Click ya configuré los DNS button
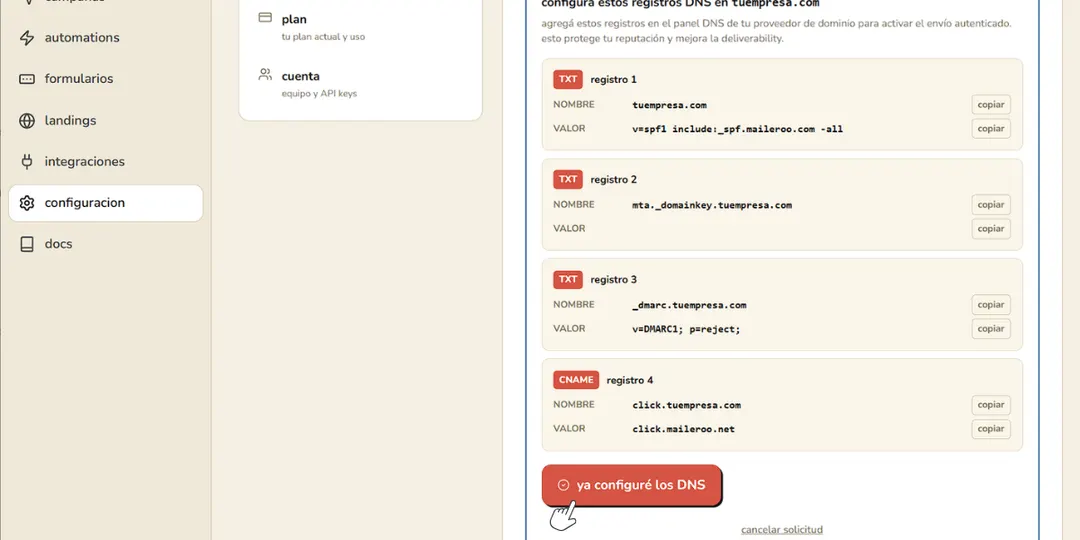Image resolution: width=1080 pixels, height=540 pixels. [632, 486]
